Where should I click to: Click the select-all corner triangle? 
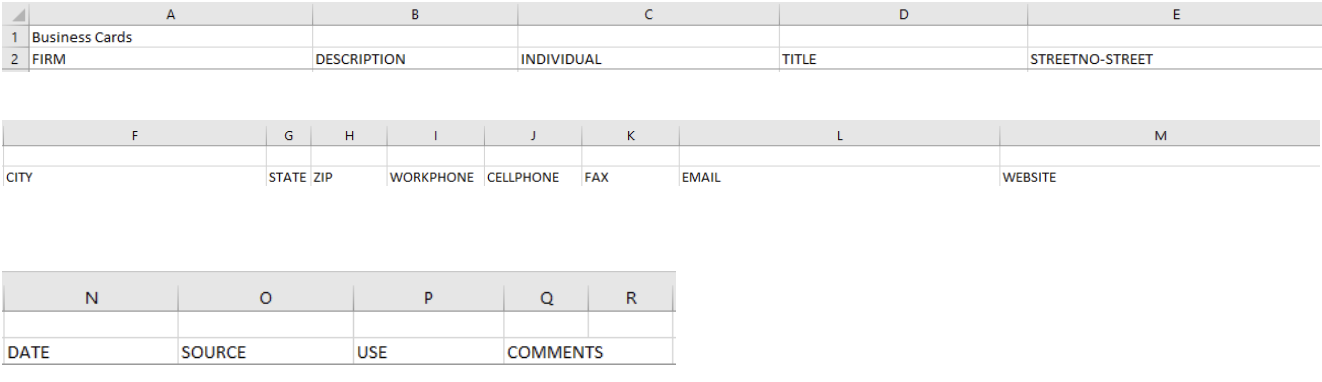point(16,15)
